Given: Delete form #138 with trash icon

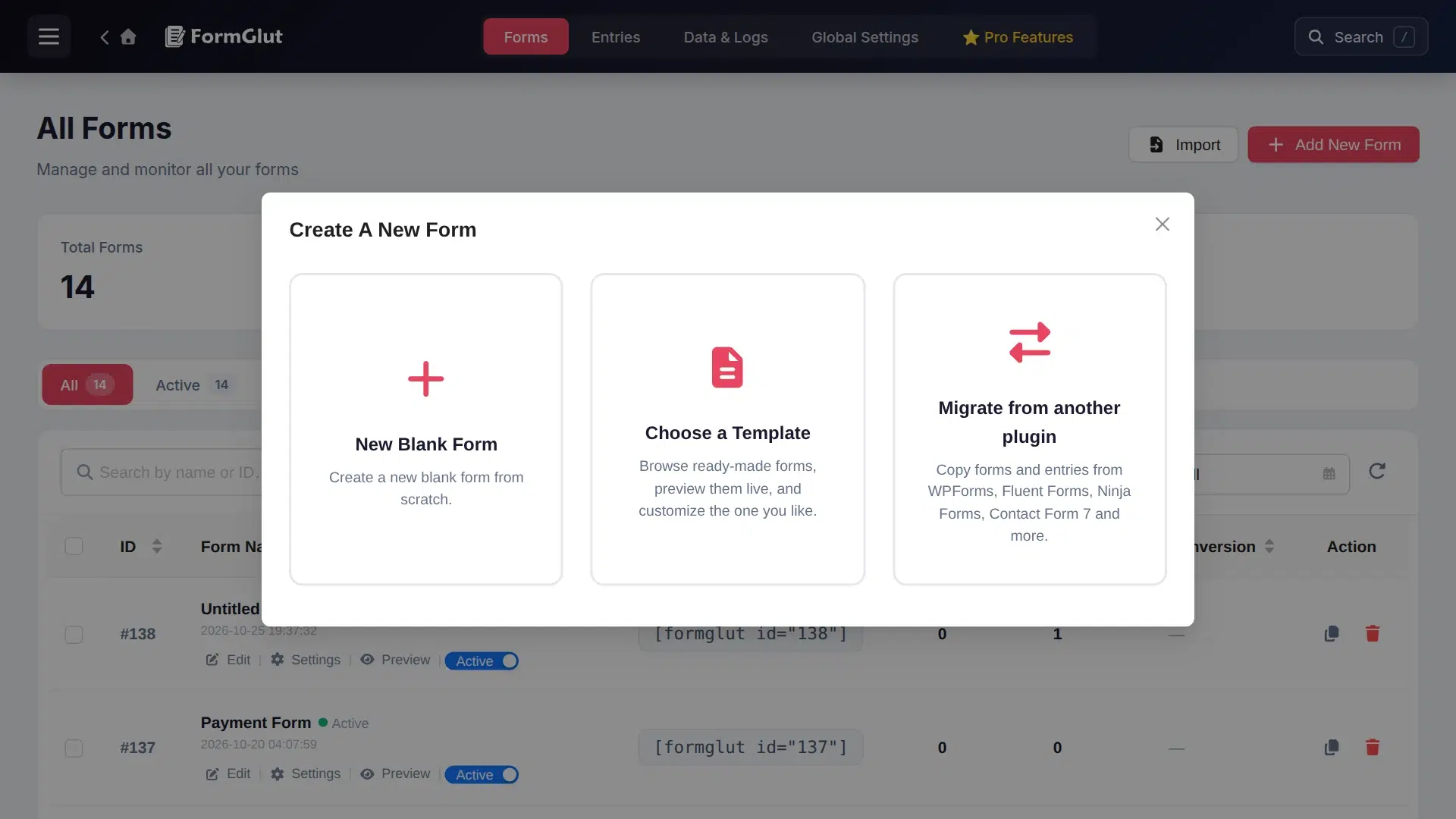Looking at the screenshot, I should click(1373, 634).
